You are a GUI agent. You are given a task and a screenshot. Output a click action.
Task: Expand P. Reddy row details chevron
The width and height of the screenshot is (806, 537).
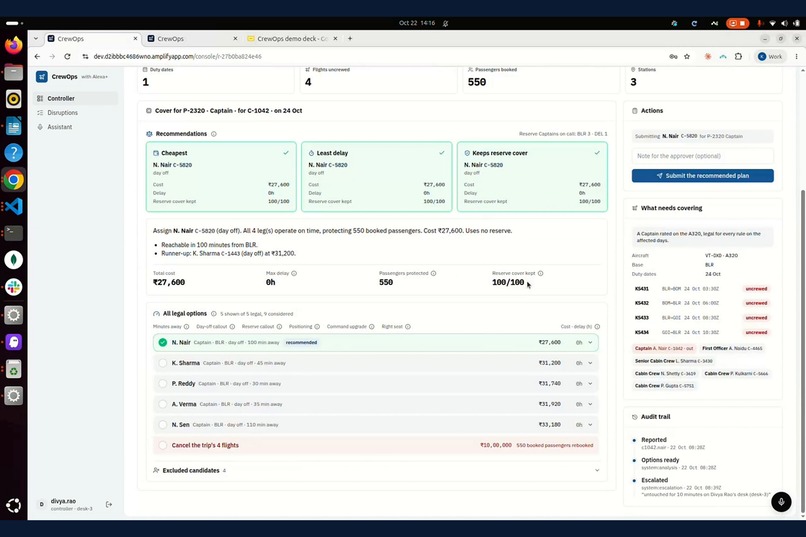click(590, 383)
